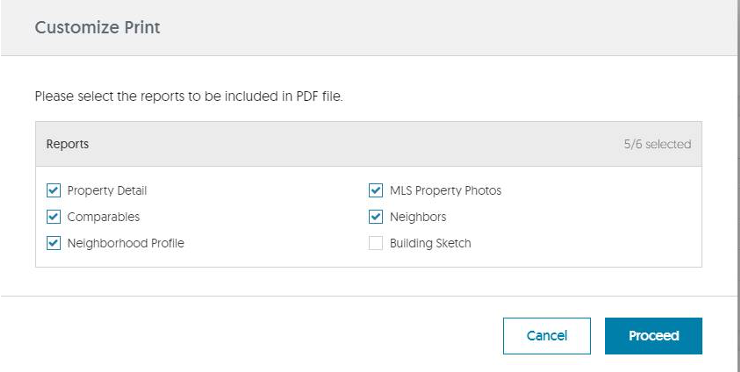This screenshot has height=372, width=740.
Task: Click the Property Detail label text
Action: click(107, 191)
